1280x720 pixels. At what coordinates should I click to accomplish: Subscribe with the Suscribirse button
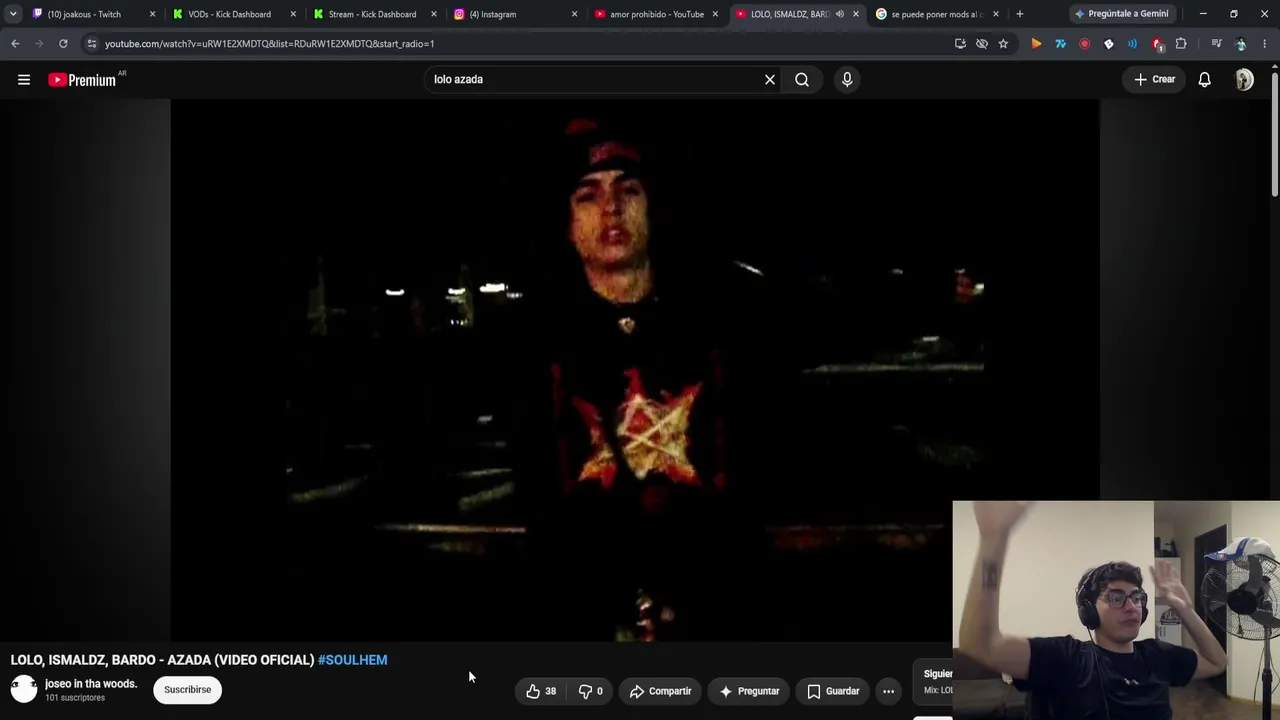(188, 690)
